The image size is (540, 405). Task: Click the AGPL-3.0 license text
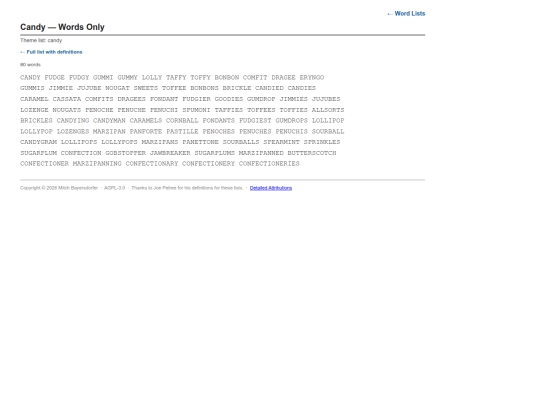[114, 188]
